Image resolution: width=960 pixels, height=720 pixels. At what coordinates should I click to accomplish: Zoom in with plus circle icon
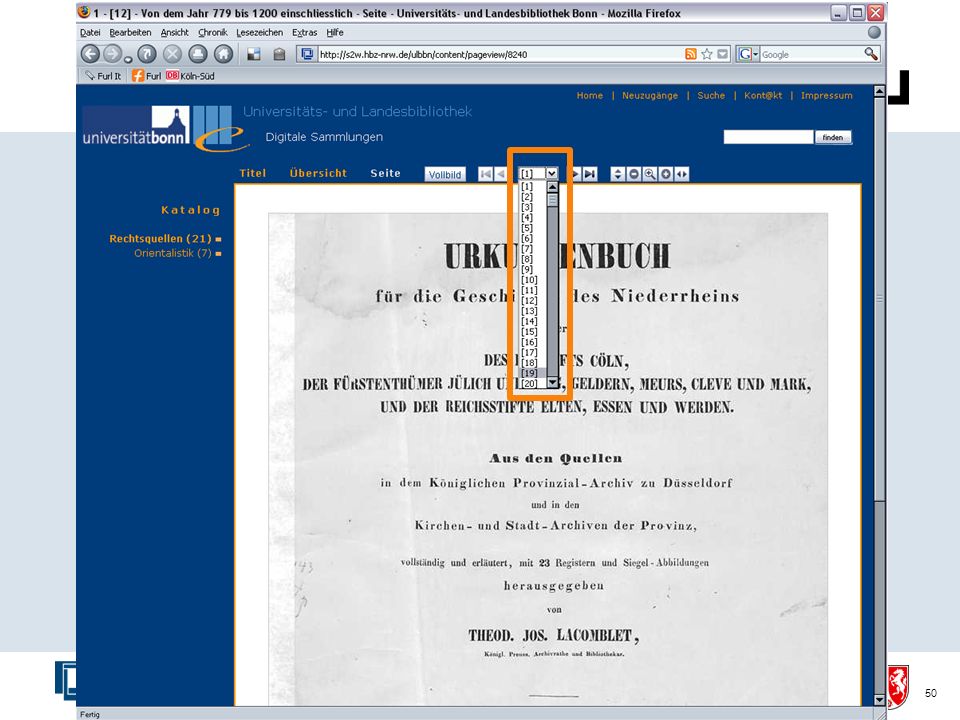click(x=666, y=174)
